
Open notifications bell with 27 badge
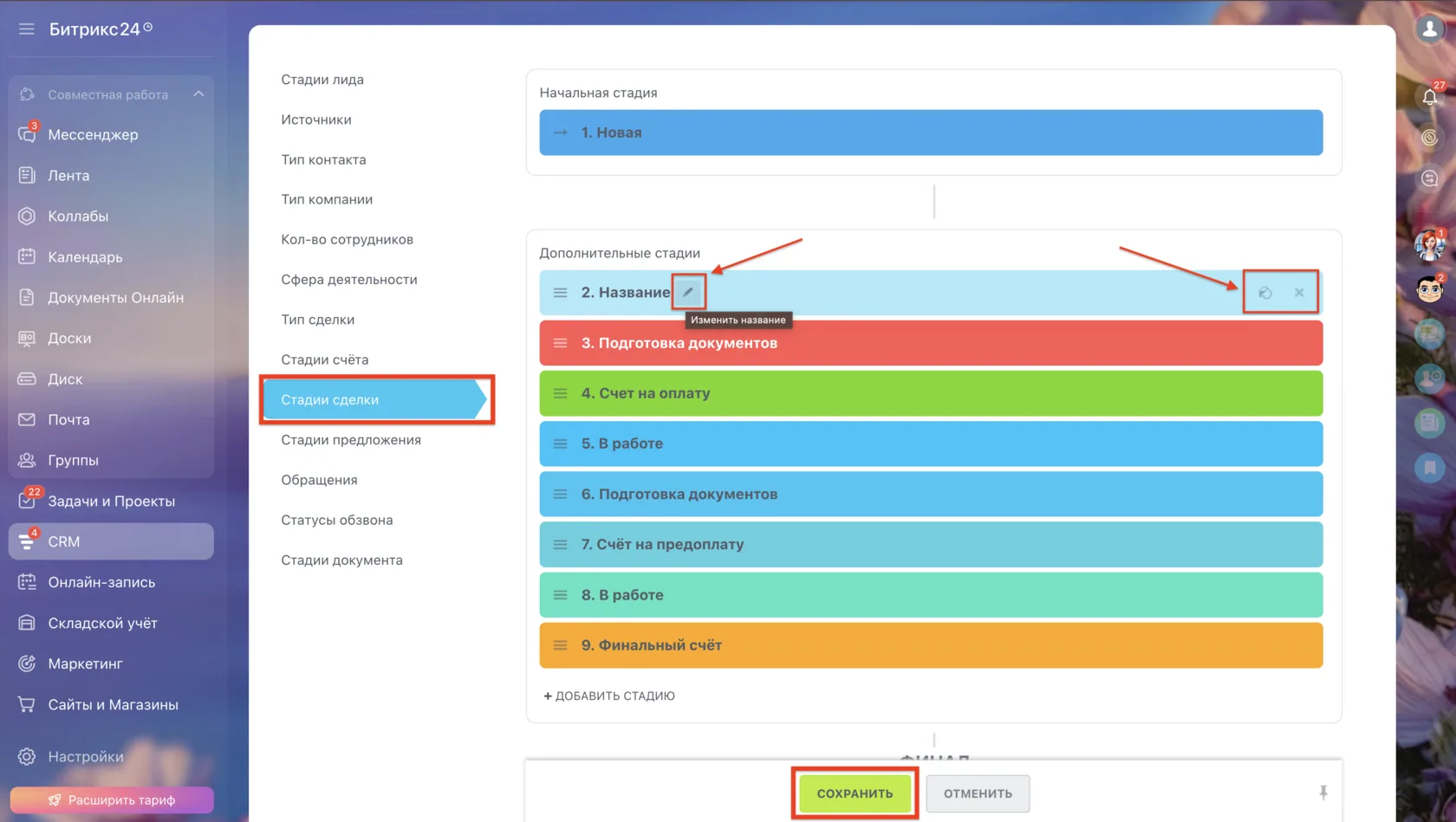click(1430, 96)
